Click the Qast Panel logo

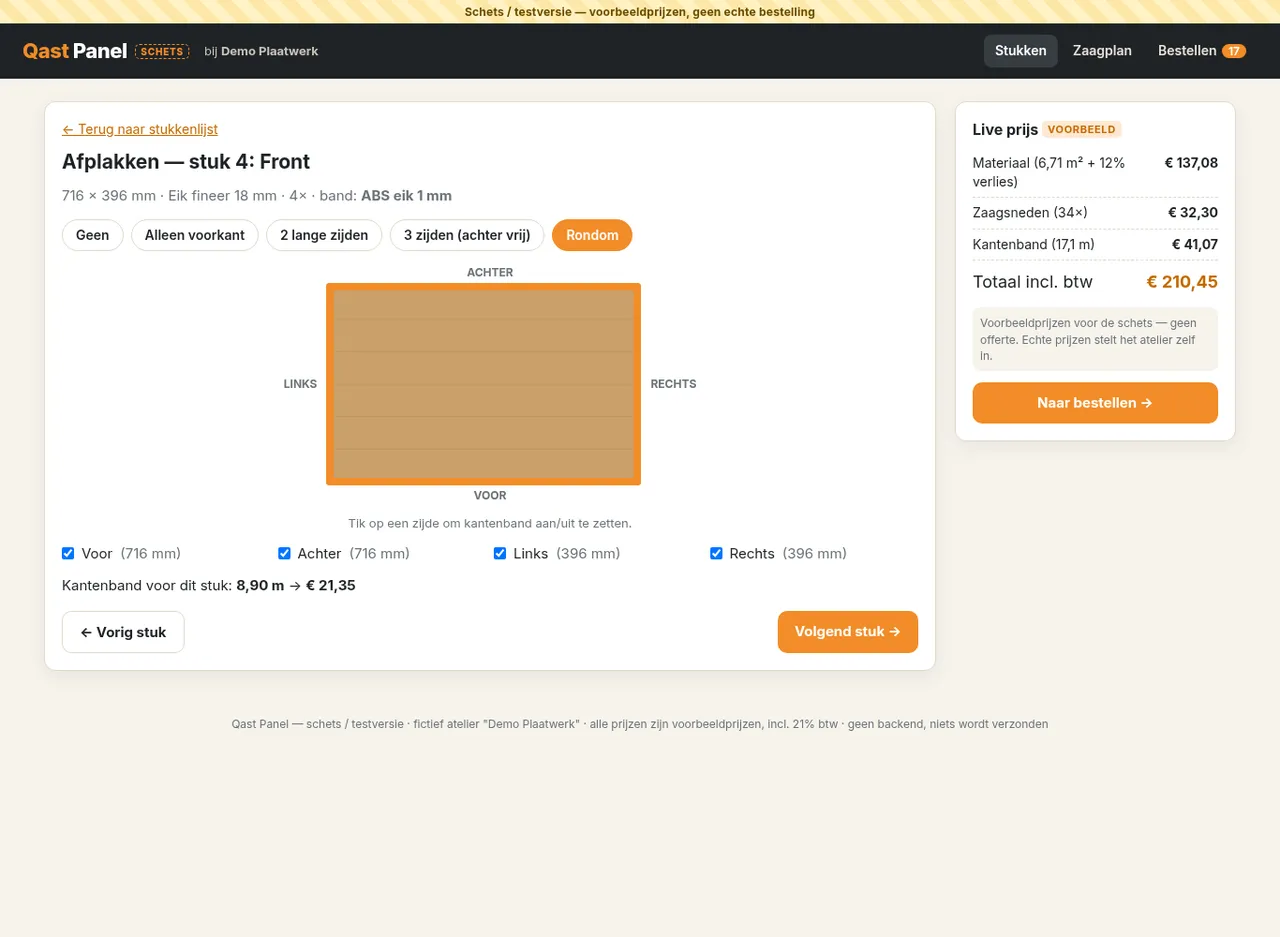pyautogui.click(x=75, y=51)
